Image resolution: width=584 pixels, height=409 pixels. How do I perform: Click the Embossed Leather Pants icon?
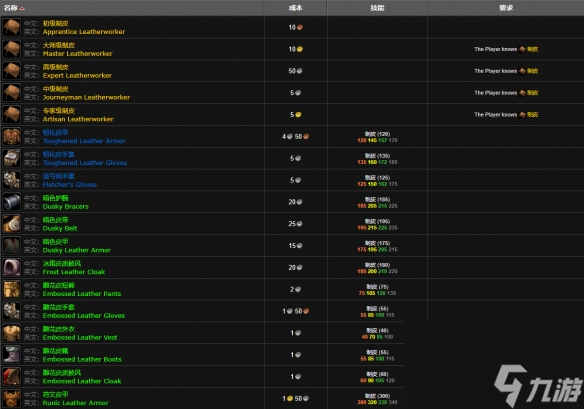(x=12, y=289)
